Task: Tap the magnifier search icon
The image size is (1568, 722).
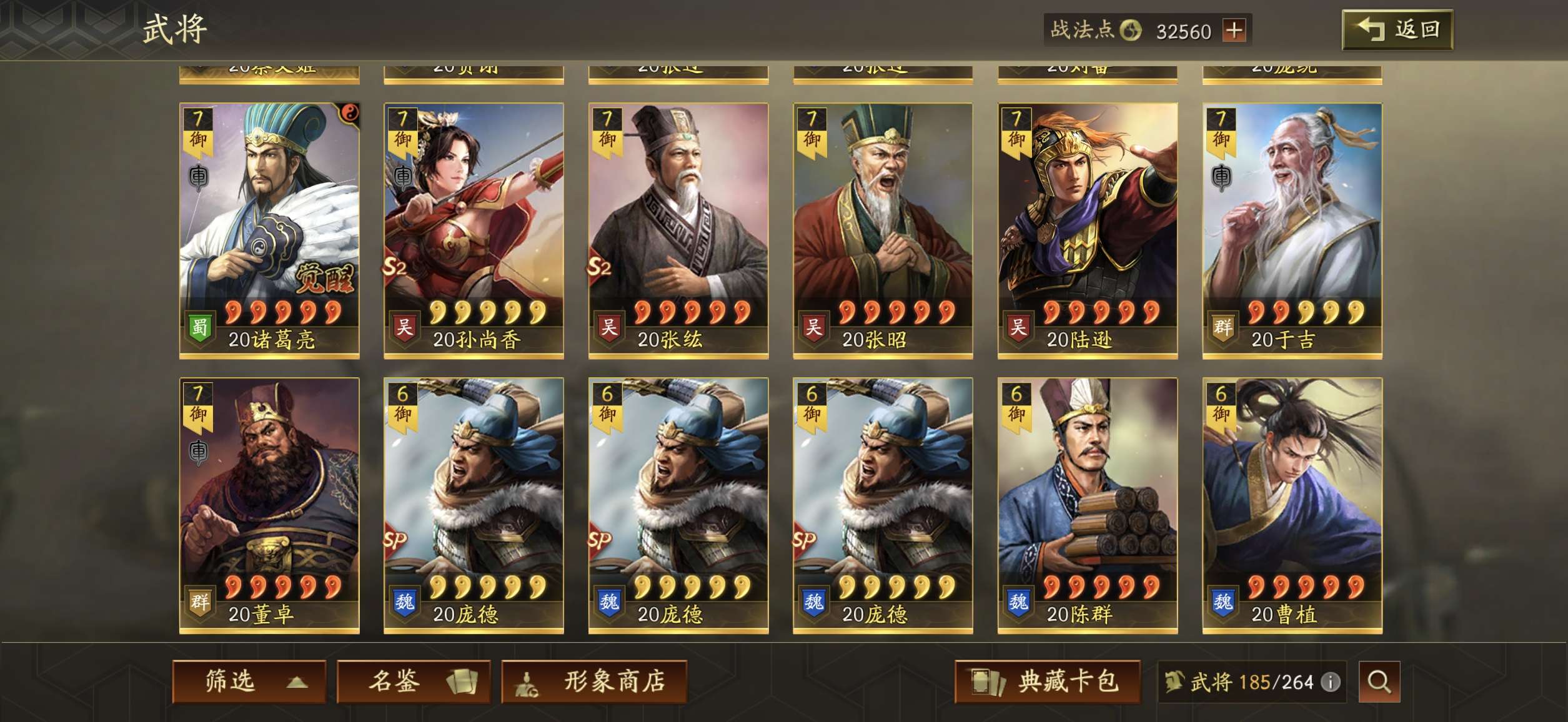Action: click(x=1379, y=681)
